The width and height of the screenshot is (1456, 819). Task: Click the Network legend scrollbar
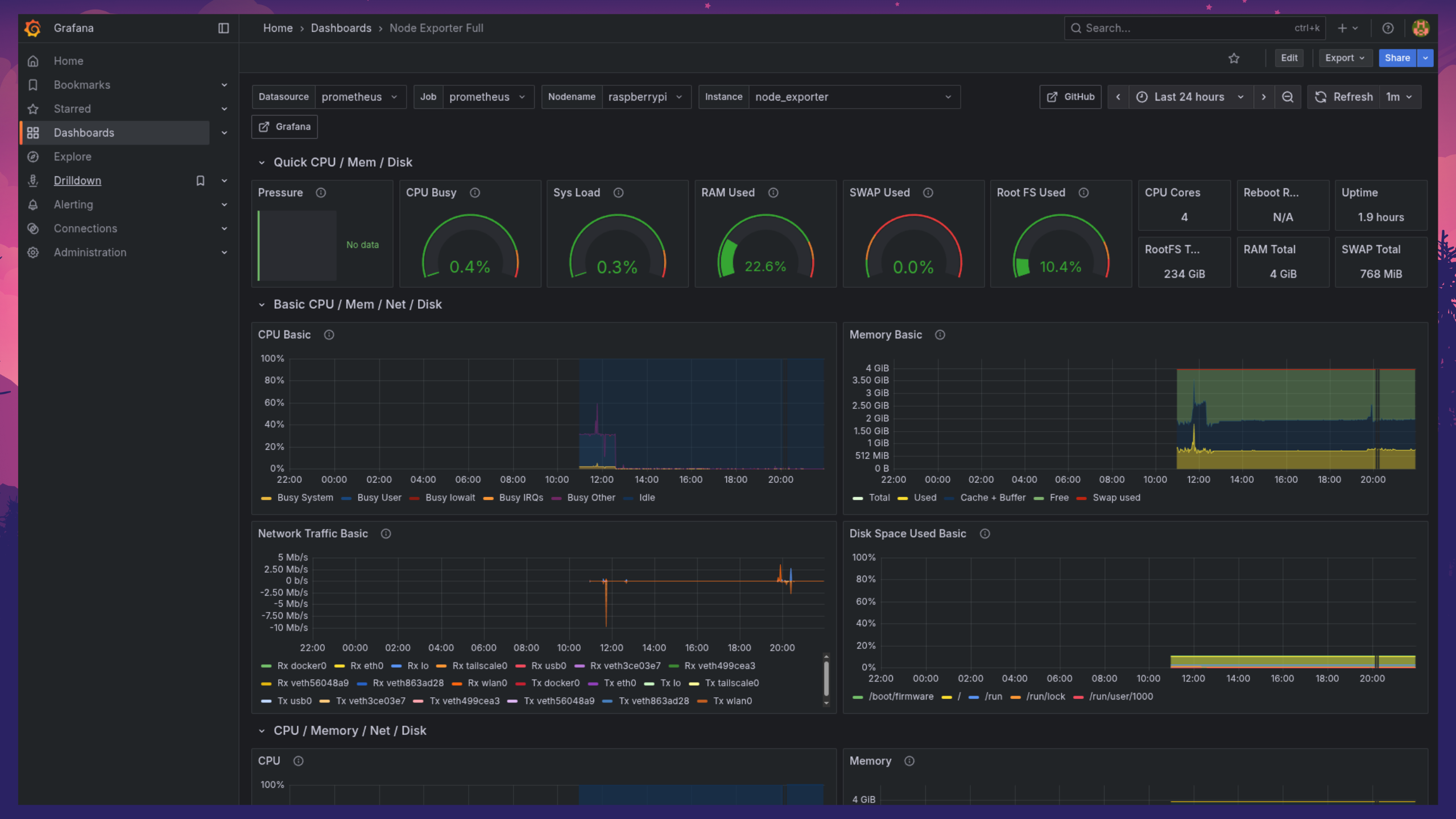point(826,679)
